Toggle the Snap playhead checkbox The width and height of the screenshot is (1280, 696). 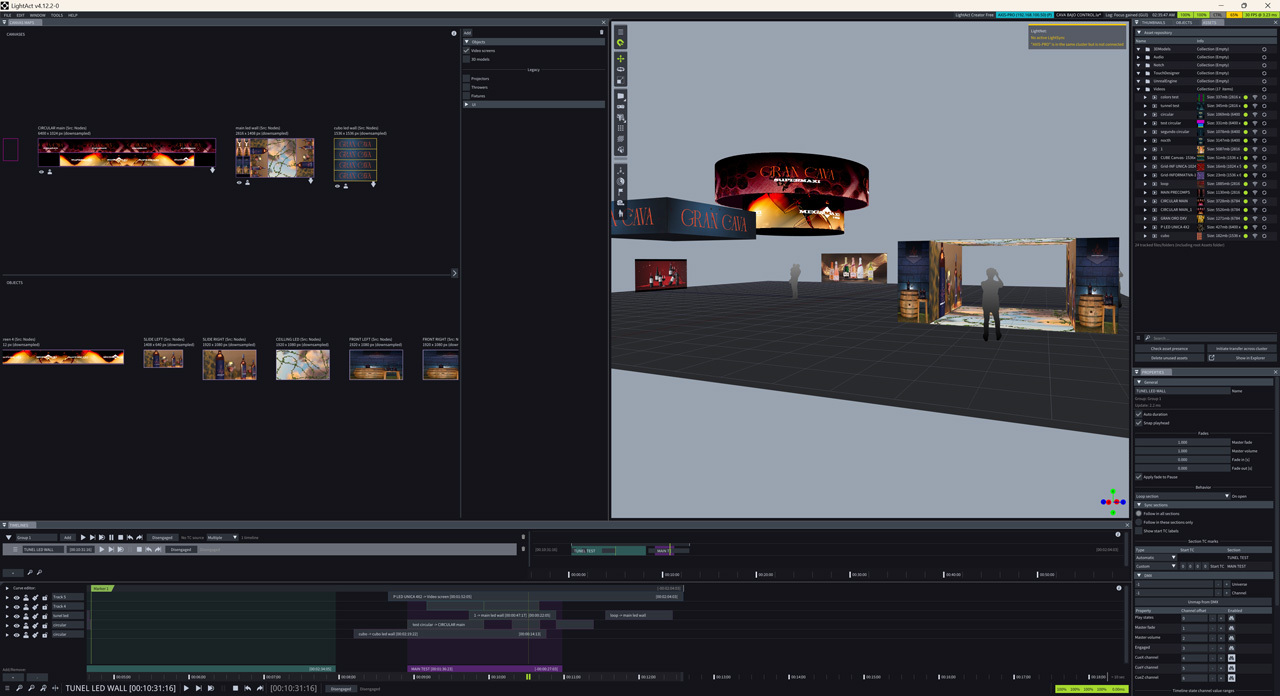point(1139,423)
